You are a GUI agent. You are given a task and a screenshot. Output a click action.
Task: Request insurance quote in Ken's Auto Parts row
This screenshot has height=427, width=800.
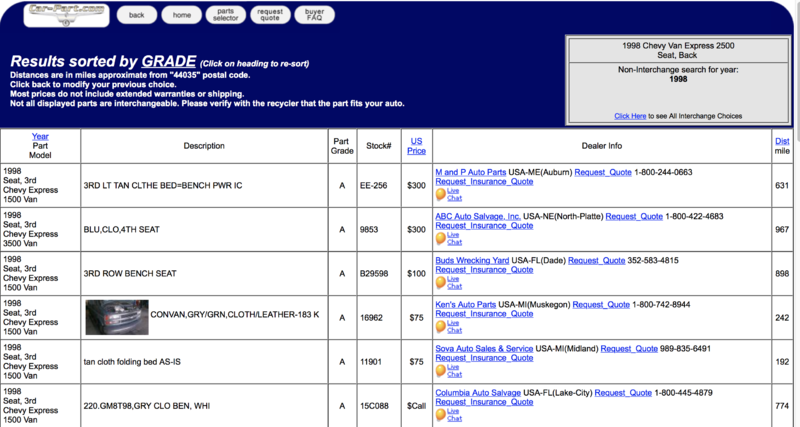click(484, 314)
